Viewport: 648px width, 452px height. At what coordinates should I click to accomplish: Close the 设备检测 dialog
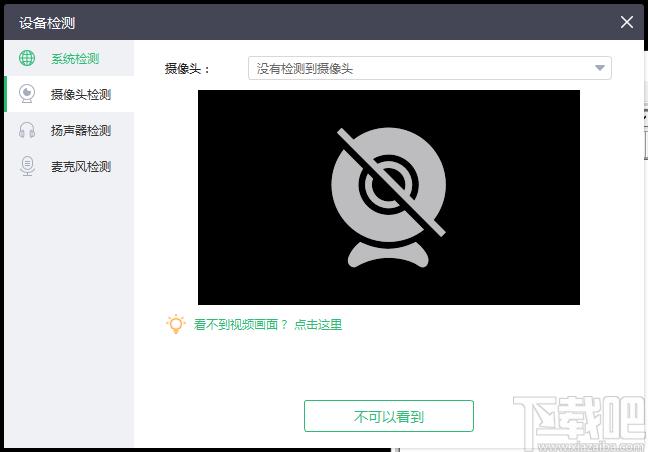point(627,22)
